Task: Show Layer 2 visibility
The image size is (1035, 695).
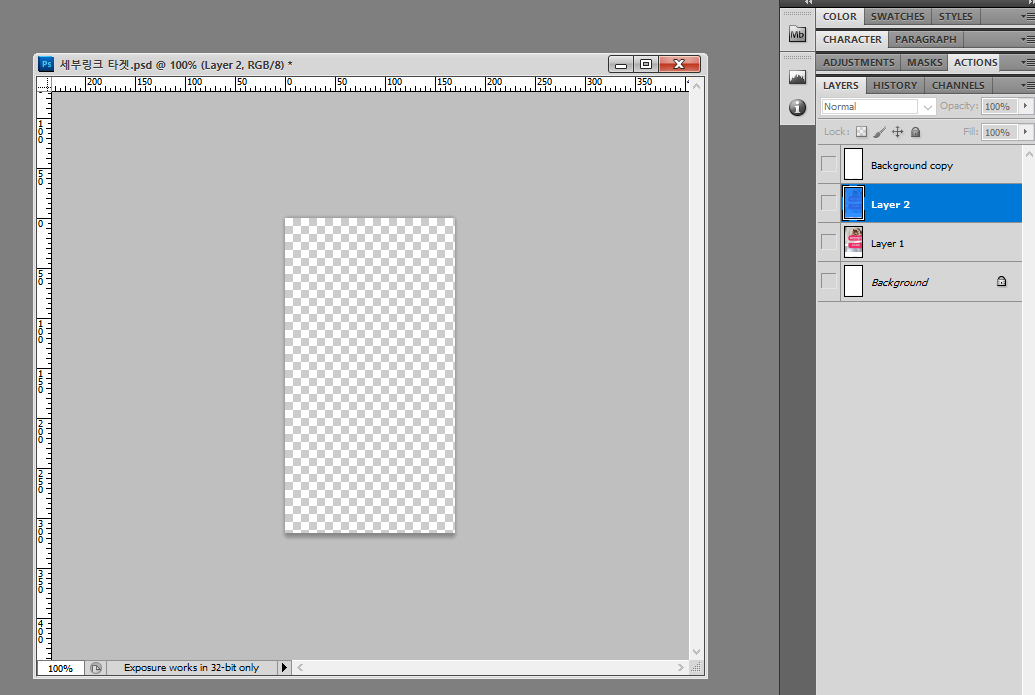Action: (828, 203)
